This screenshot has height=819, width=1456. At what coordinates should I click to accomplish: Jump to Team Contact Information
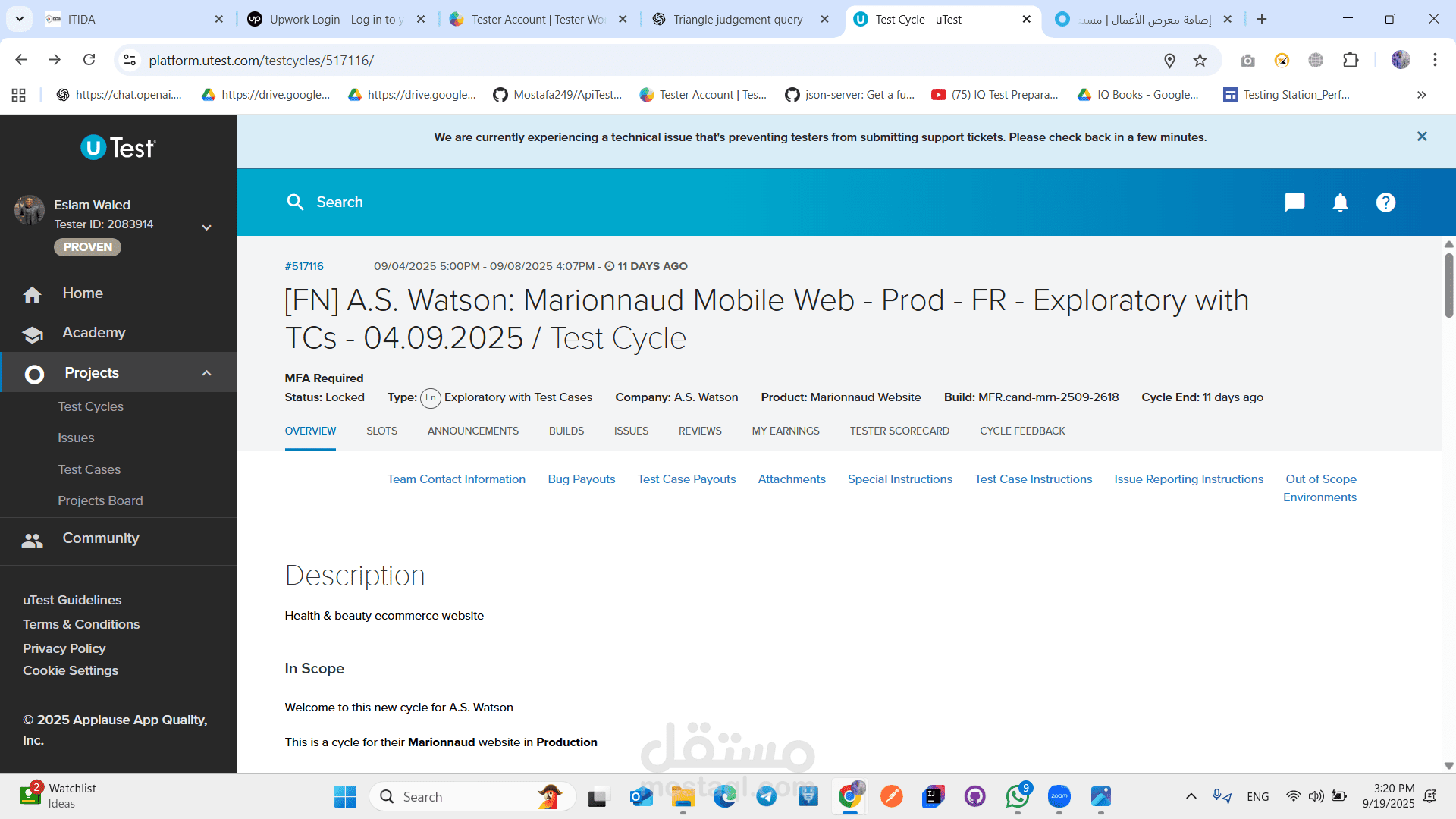click(457, 479)
